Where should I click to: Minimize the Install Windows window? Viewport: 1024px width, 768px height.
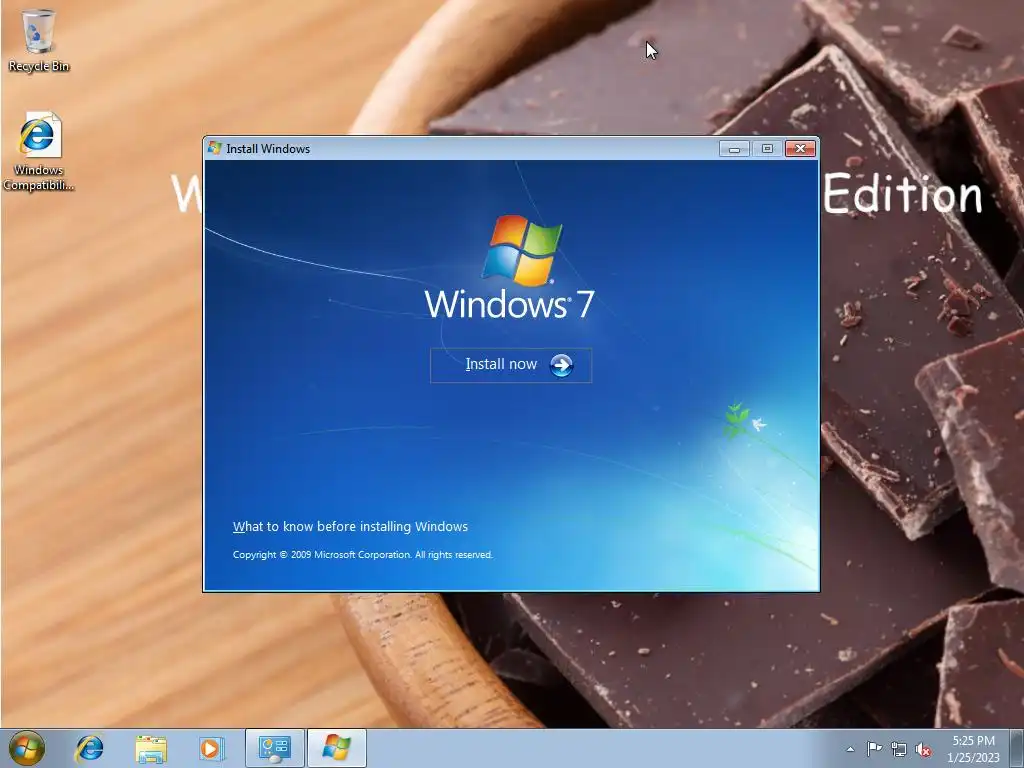734,149
